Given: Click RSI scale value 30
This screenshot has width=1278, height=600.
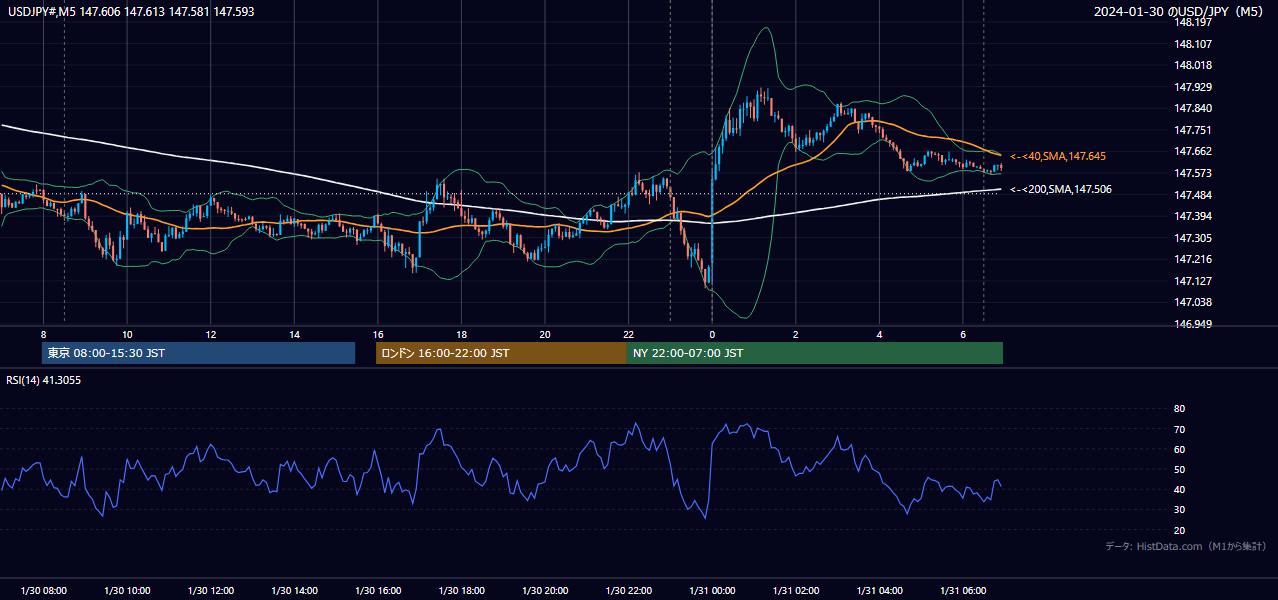Looking at the screenshot, I should pyautogui.click(x=1180, y=510).
